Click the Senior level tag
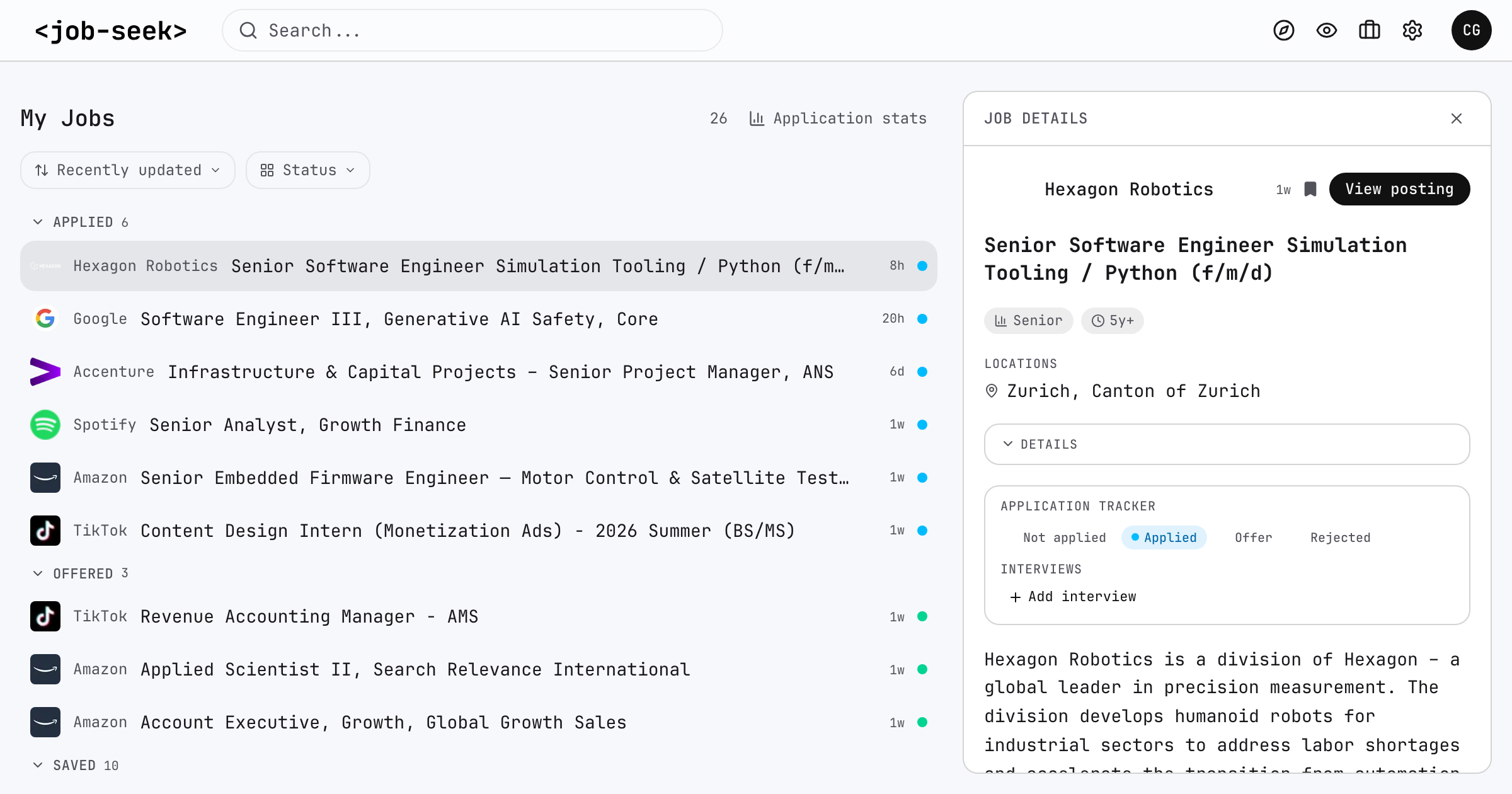Viewport: 1512px width, 794px height. click(1029, 321)
